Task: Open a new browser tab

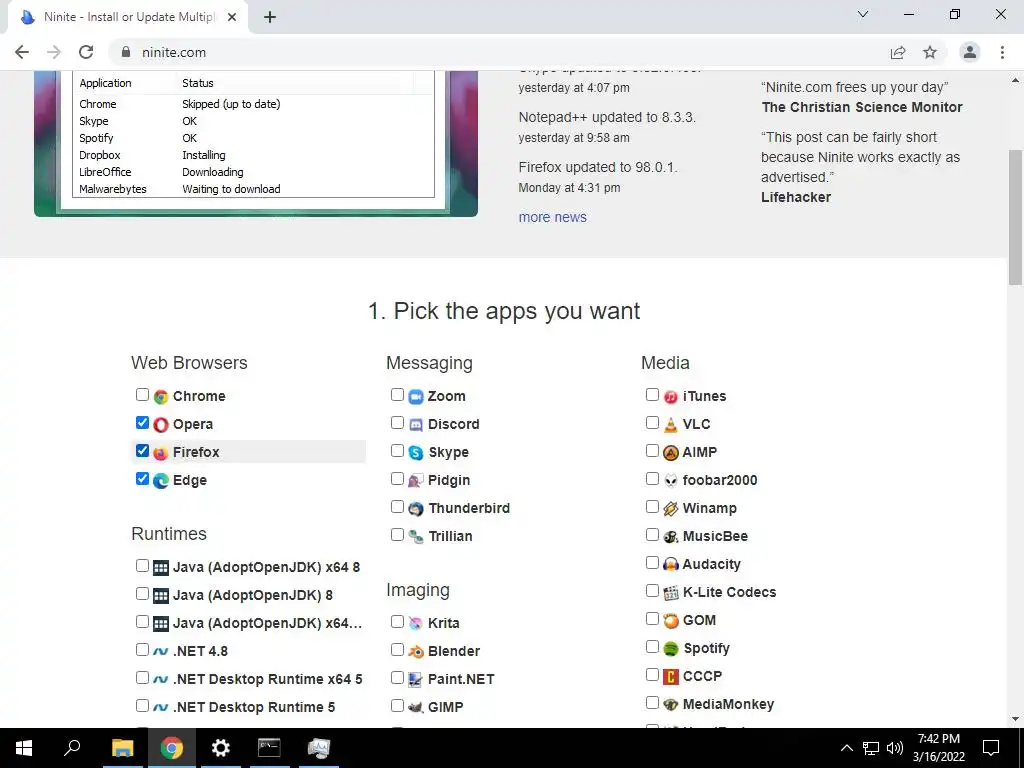Action: tap(270, 18)
